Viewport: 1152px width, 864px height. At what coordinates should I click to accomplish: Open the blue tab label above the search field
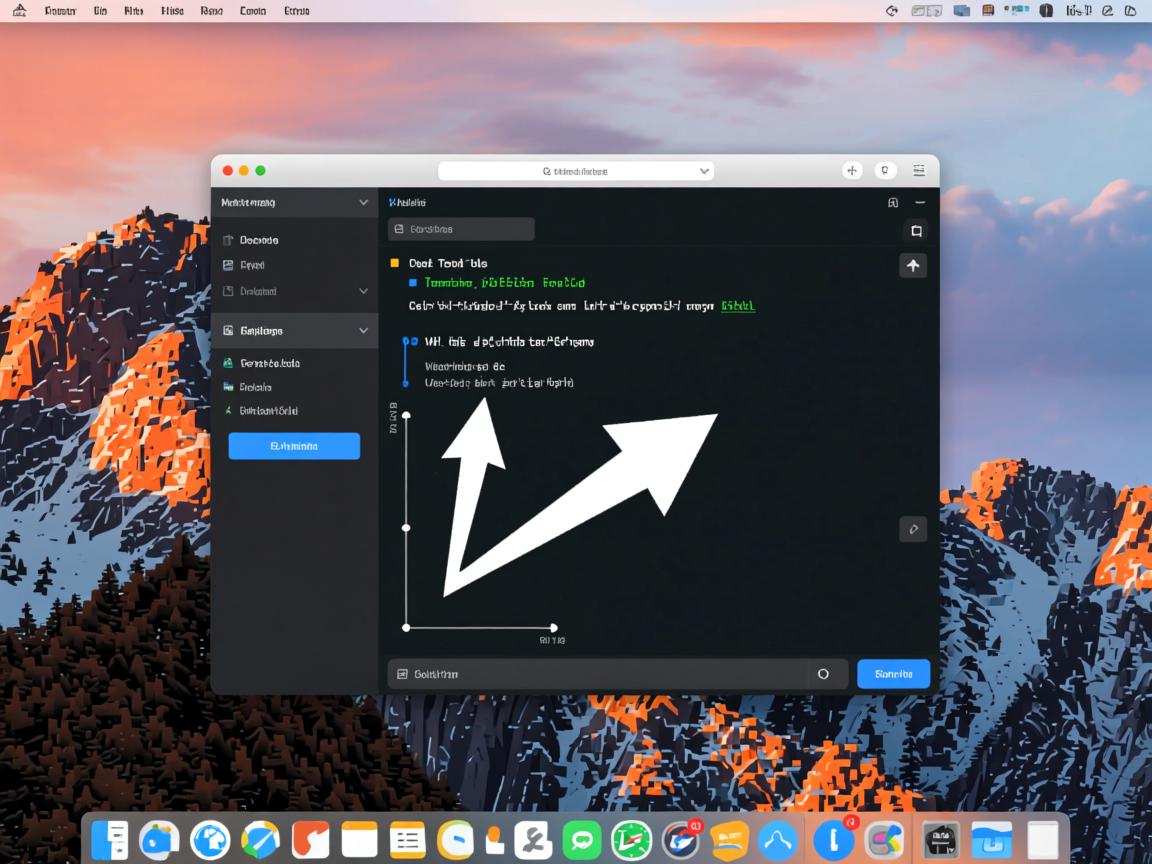[407, 203]
